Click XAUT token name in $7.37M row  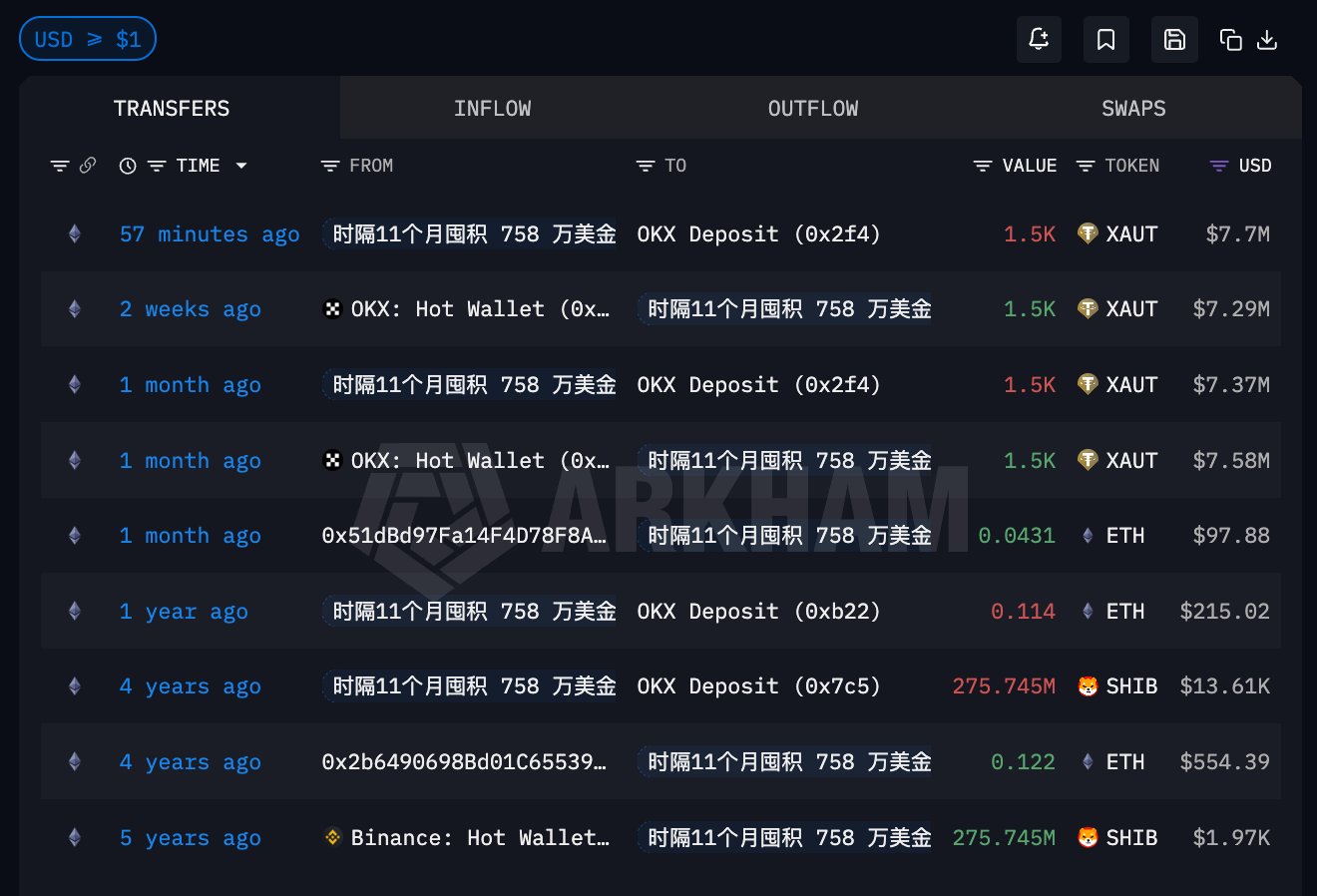pos(1132,385)
